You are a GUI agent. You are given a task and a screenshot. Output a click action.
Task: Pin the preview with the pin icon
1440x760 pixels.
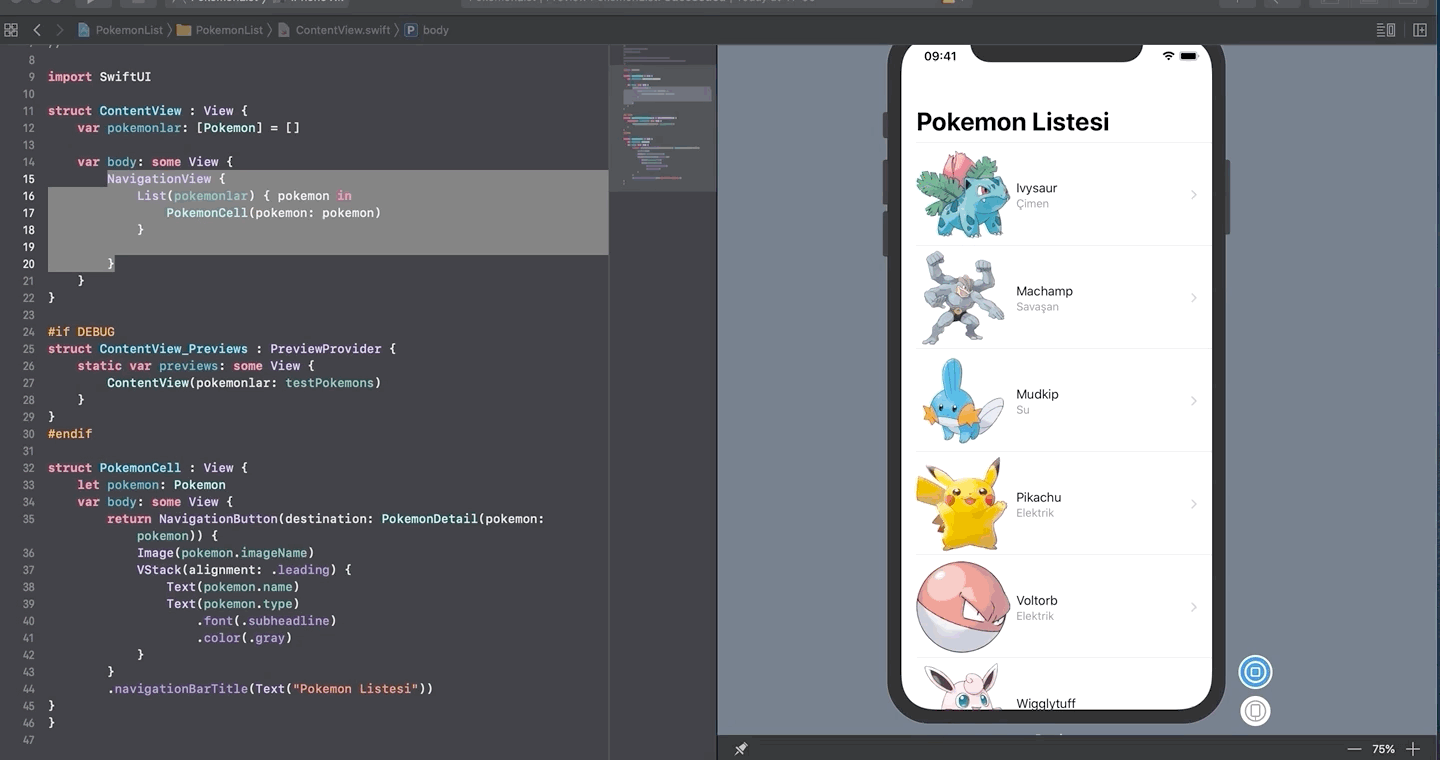coord(741,749)
